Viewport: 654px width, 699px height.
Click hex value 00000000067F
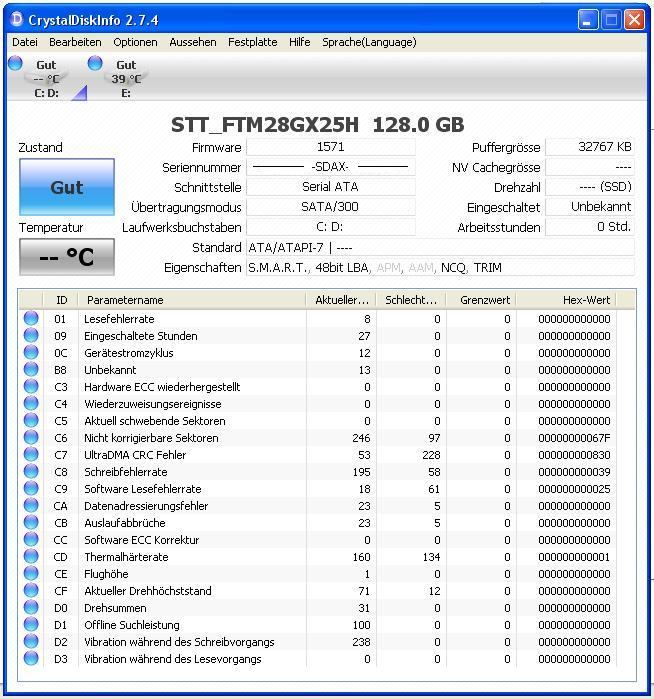[x=574, y=438]
